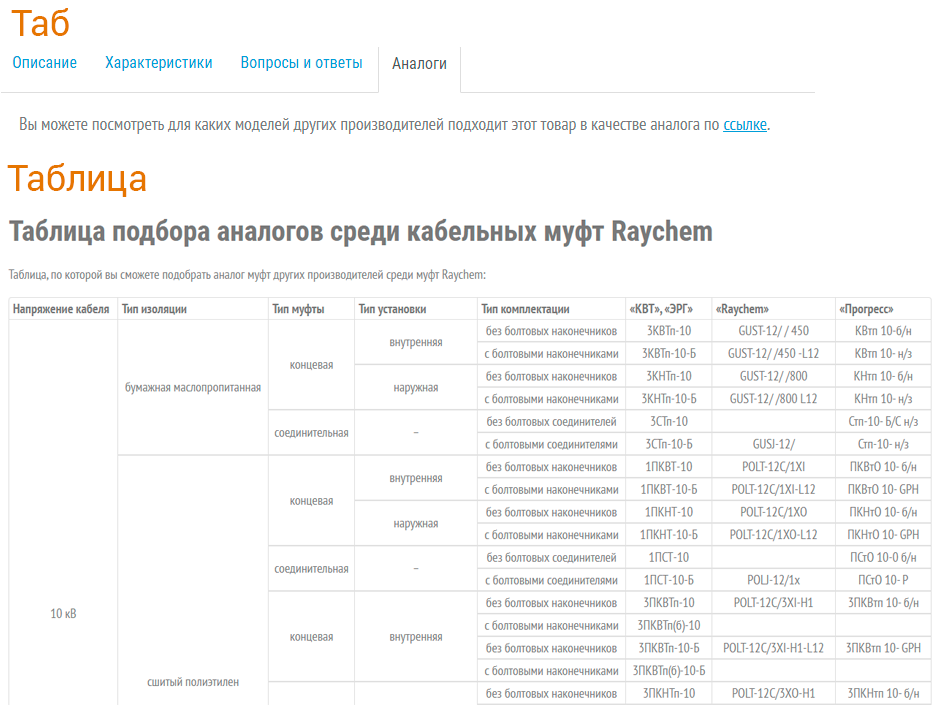Click cell '3КНТп-10'
This screenshot has height=706, width=937.
coord(669,376)
